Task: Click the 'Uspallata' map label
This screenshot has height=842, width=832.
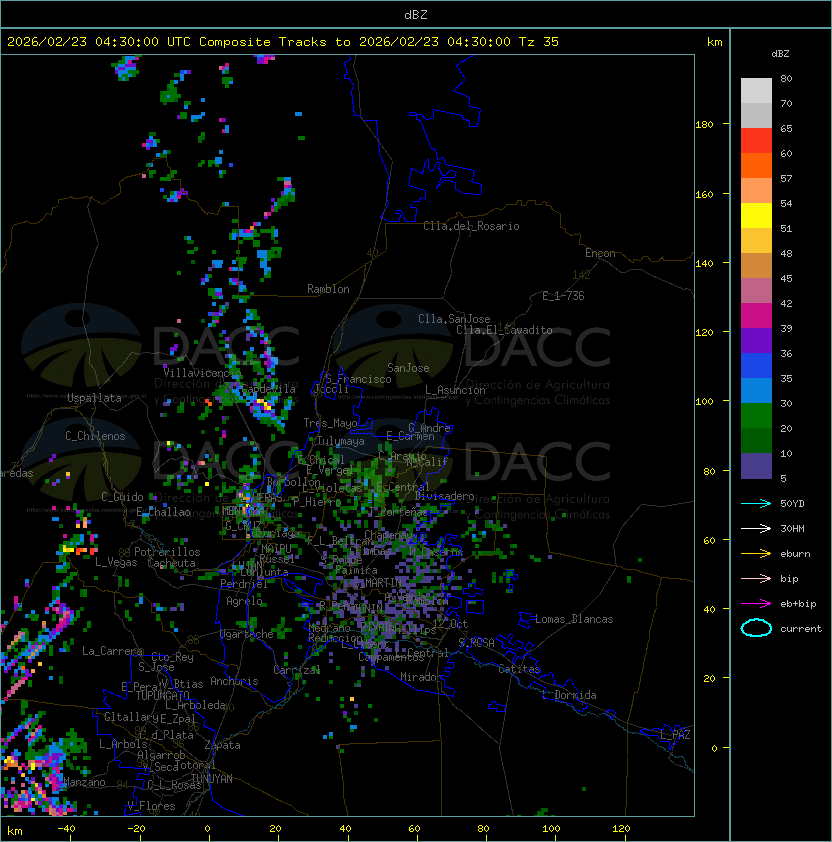Action: pos(94,398)
